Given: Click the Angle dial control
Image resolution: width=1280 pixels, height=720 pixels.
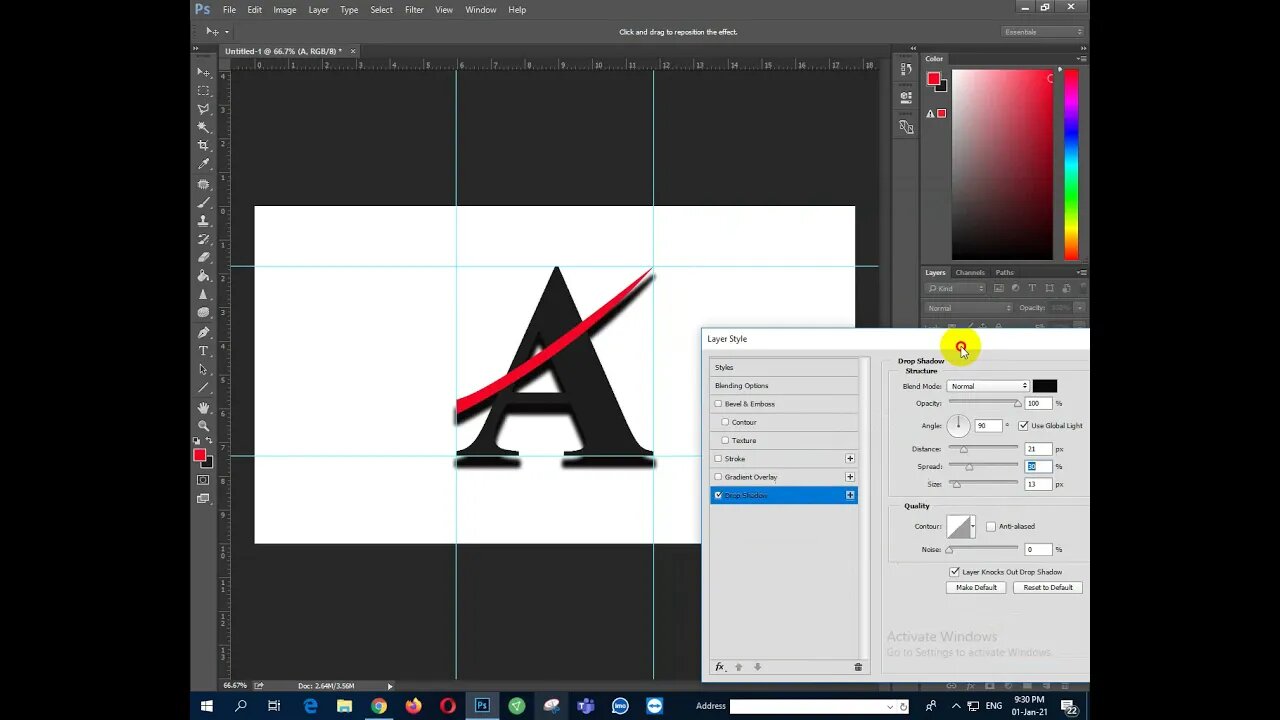Looking at the screenshot, I should (958, 426).
